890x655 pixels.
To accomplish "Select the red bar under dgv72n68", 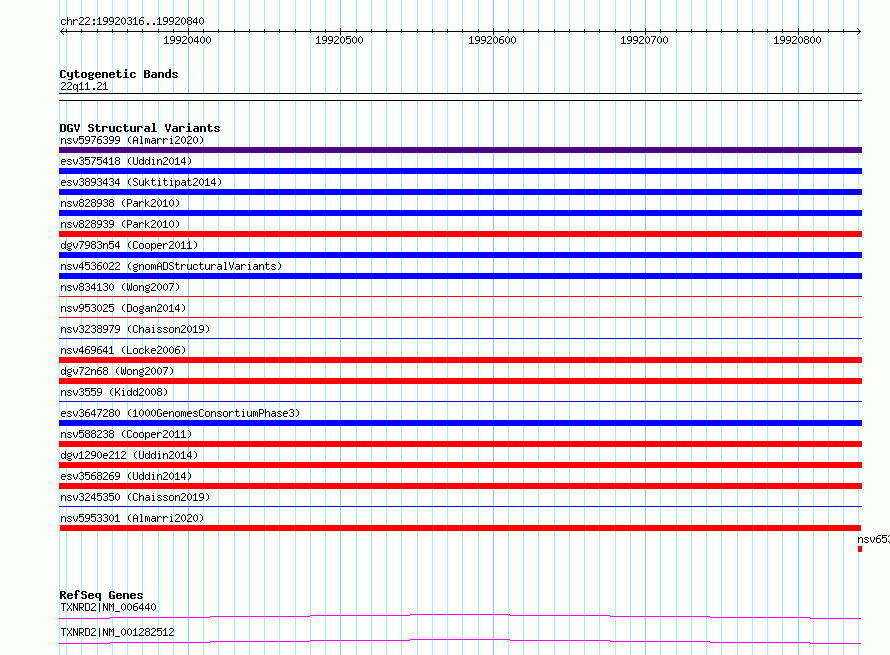I will (x=460, y=381).
